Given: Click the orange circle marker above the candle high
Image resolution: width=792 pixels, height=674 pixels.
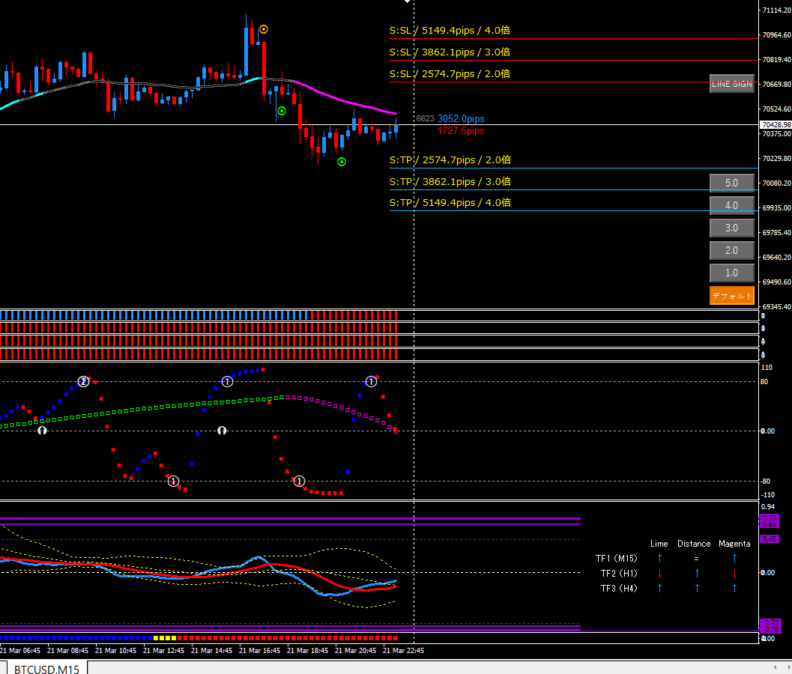Looking at the screenshot, I should (264, 30).
